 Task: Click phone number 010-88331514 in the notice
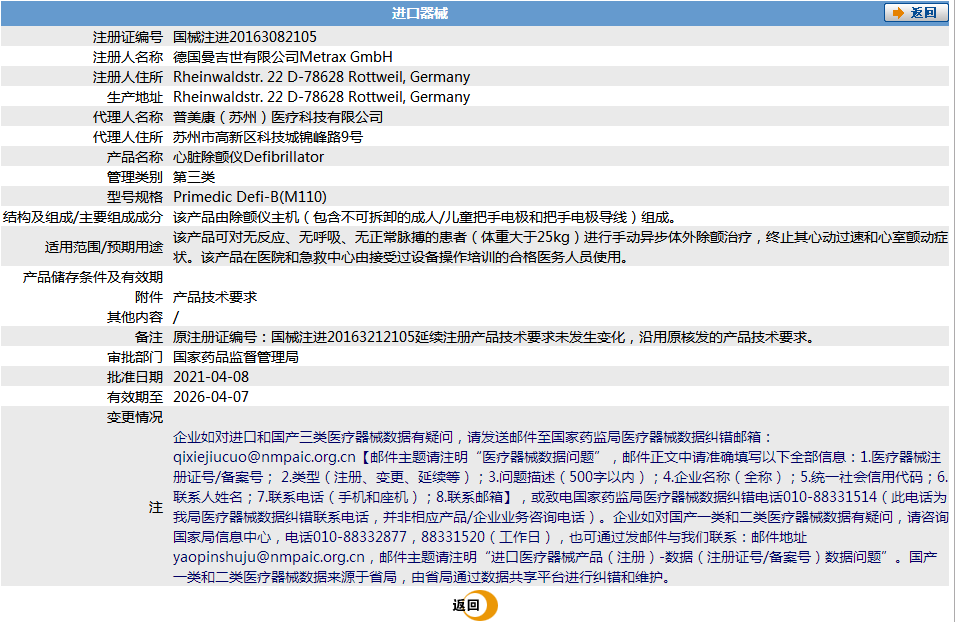[830, 497]
